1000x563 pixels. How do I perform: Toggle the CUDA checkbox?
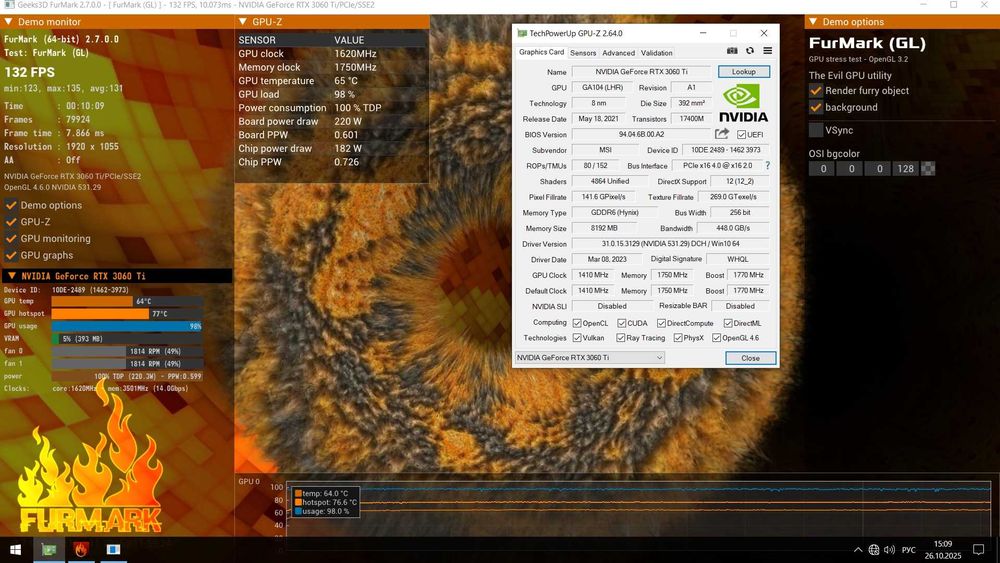[x=622, y=323]
